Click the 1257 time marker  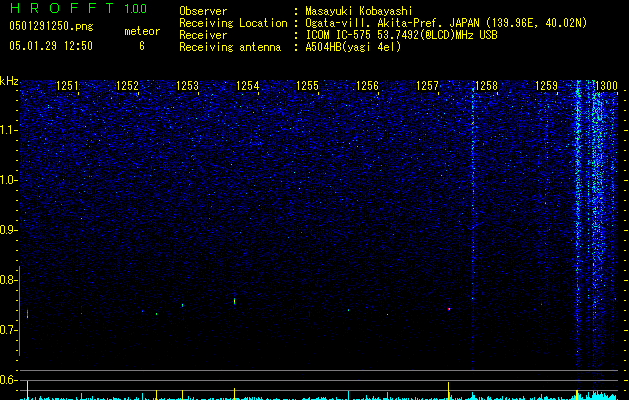coord(428,86)
